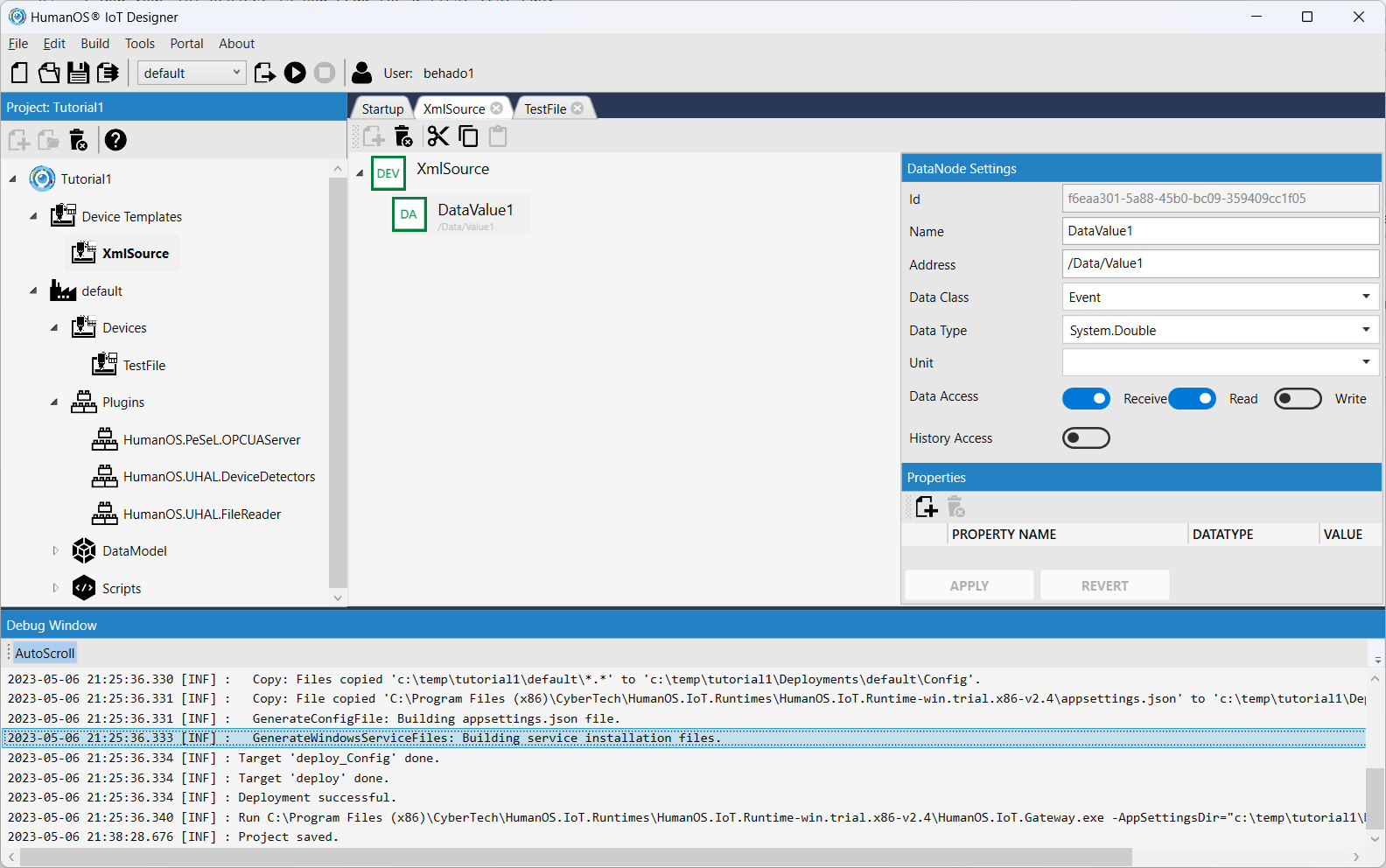1386x868 pixels.
Task: Select XmlSource template in project tree
Action: (135, 254)
